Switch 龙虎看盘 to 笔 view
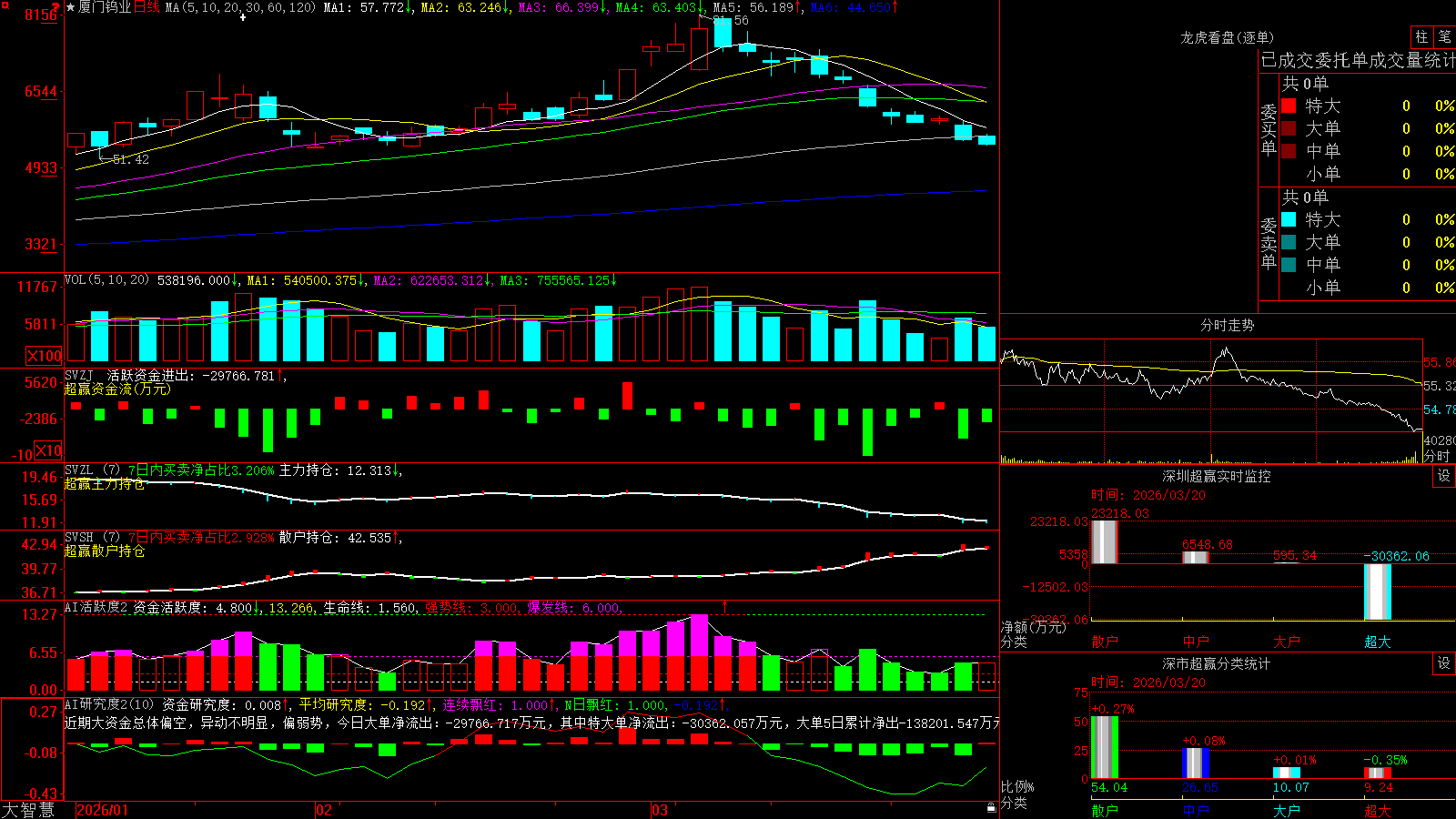This screenshot has width=1456, height=819. [x=1444, y=37]
